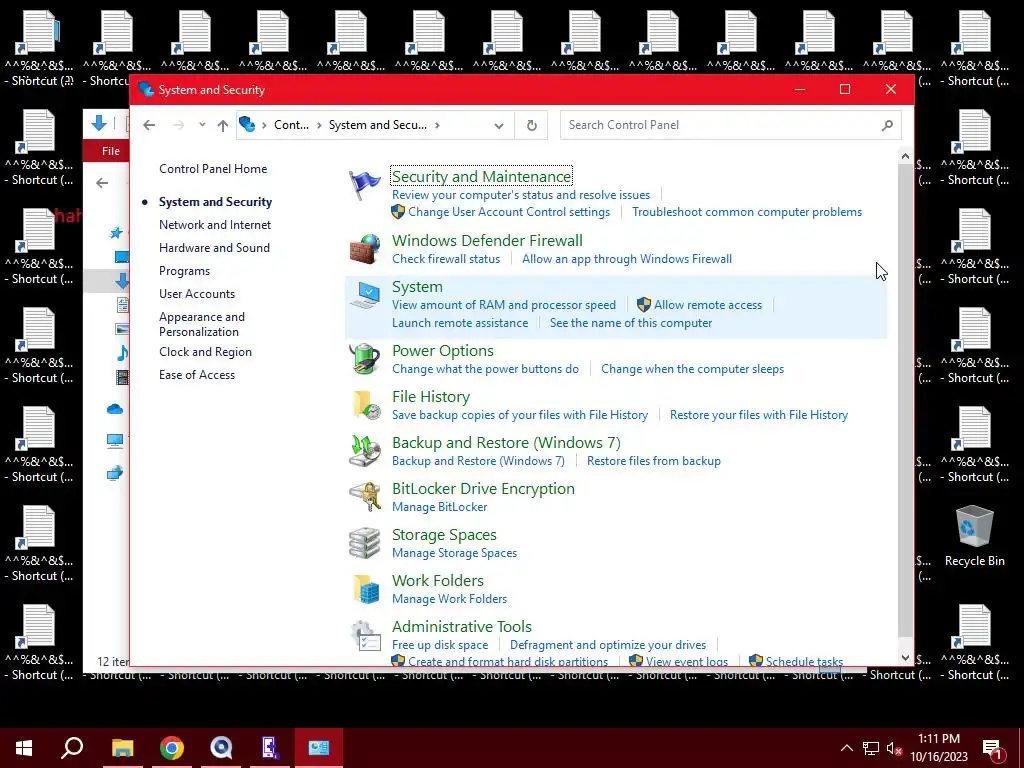Click Manage Work Folders
This screenshot has height=768, width=1024.
tap(449, 599)
